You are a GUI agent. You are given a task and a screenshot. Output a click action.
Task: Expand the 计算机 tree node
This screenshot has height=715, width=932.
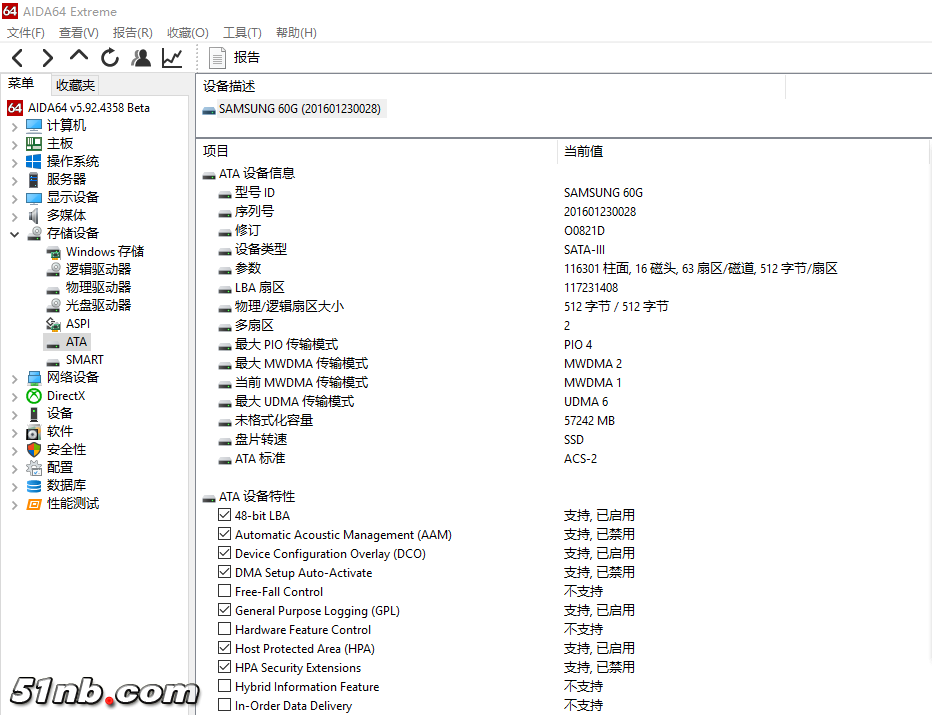pos(14,126)
